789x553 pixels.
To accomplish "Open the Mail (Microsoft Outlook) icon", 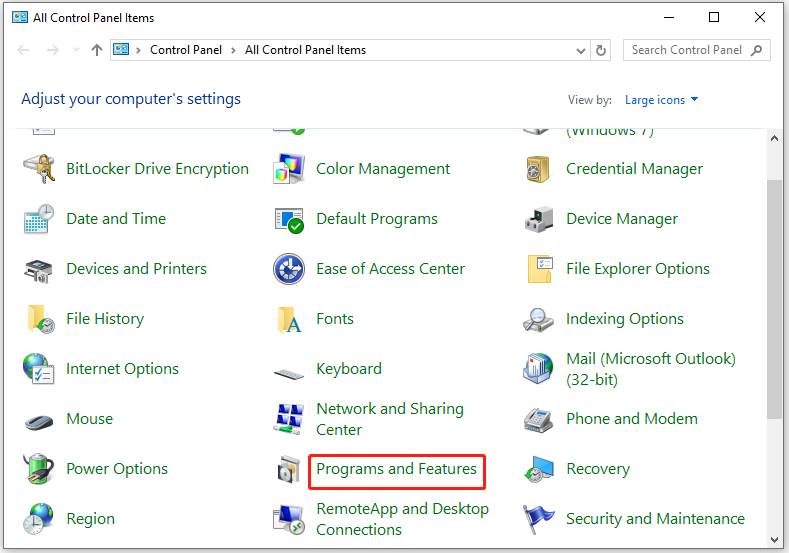I will click(x=539, y=369).
